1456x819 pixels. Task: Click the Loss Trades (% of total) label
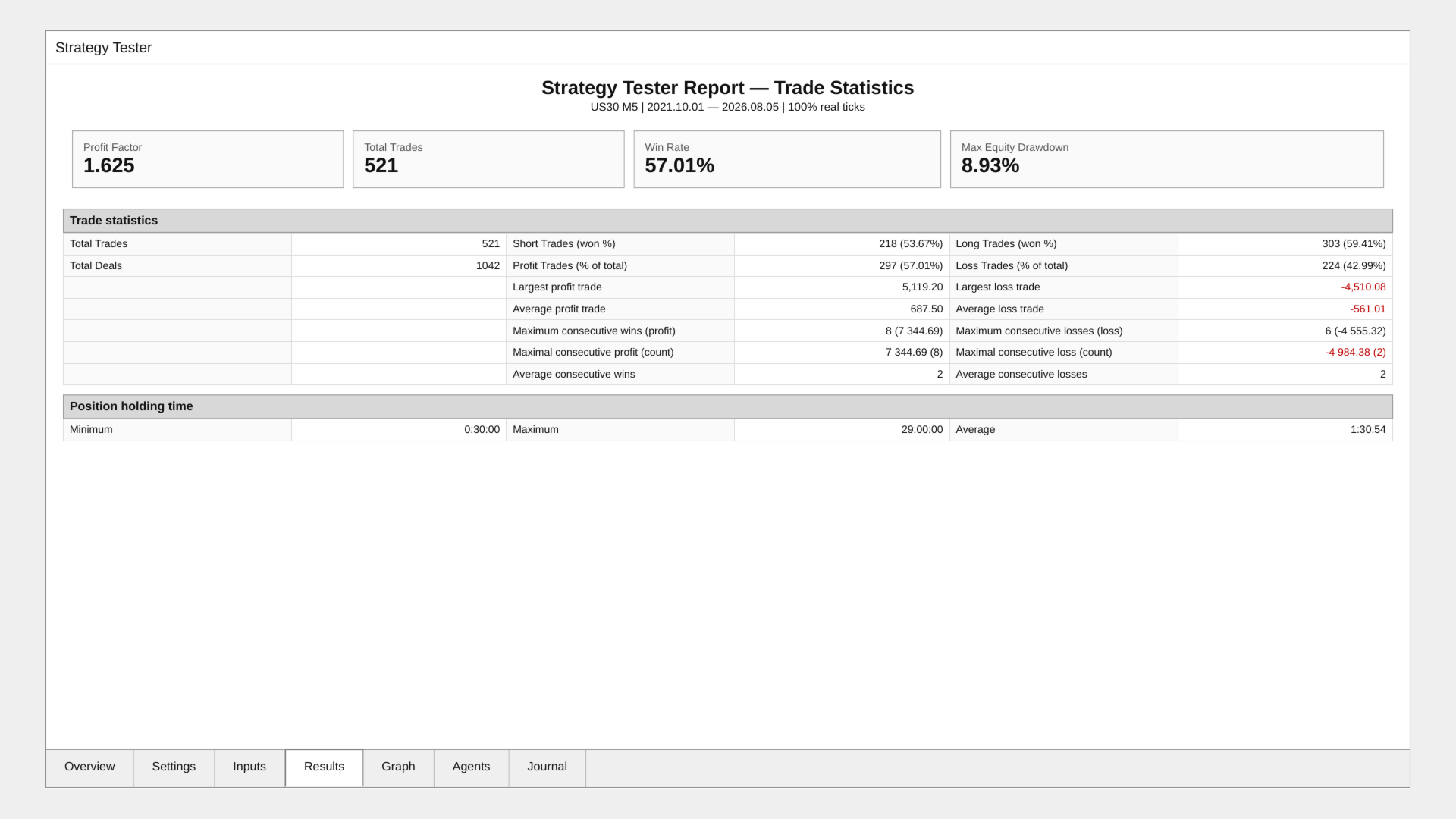1012,265
